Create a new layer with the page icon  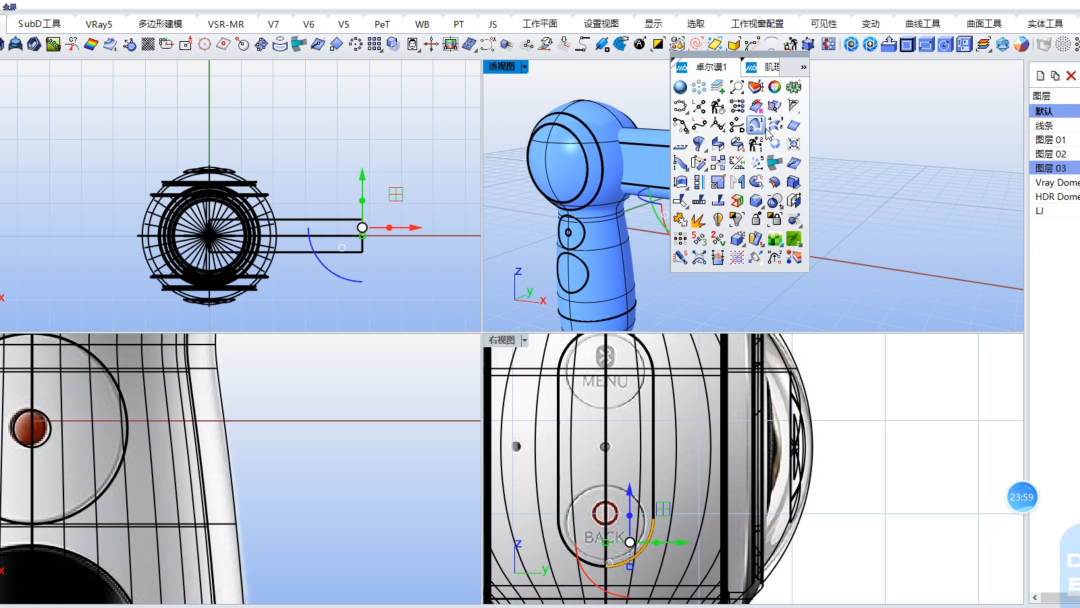point(1040,75)
